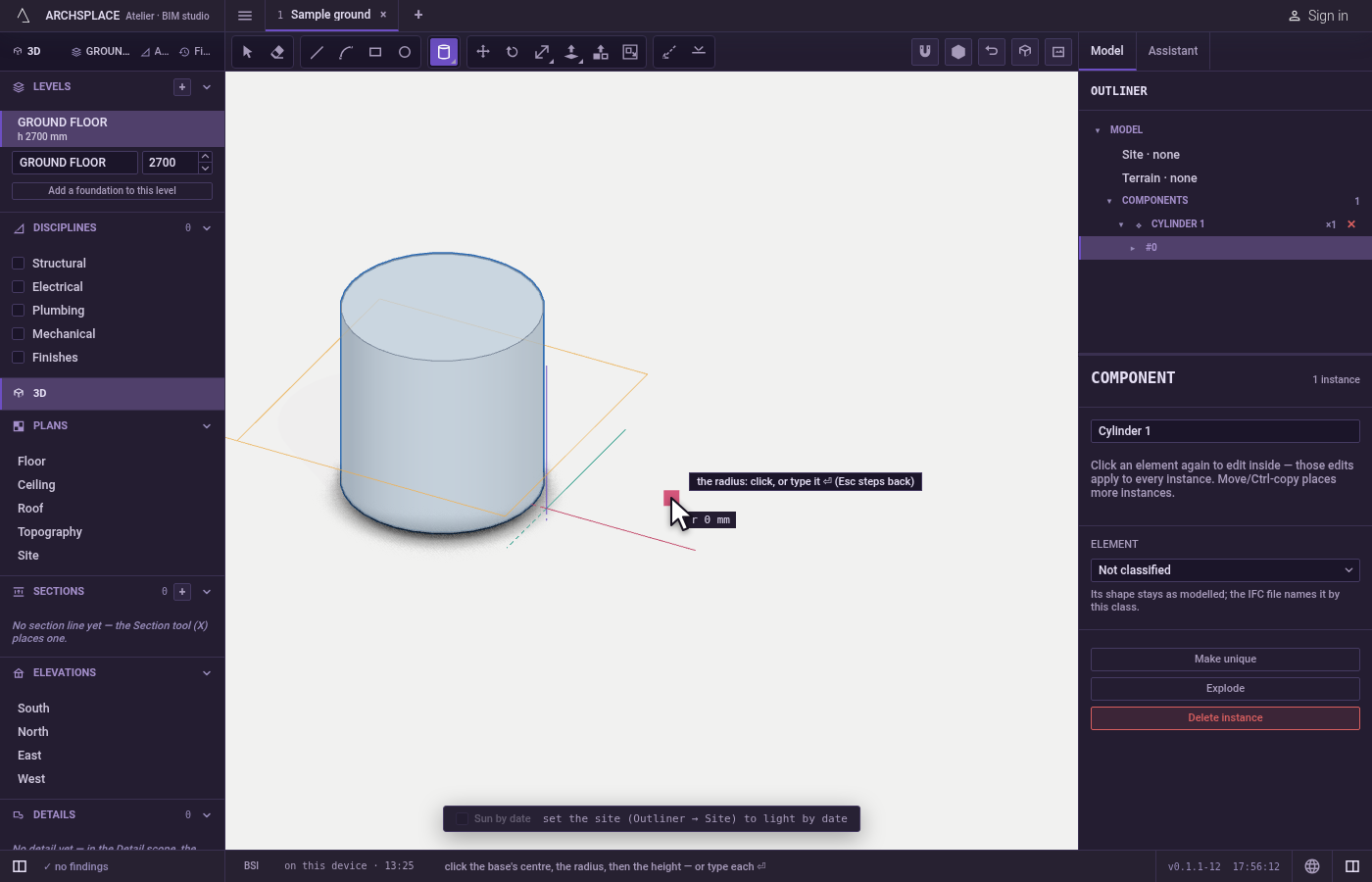This screenshot has height=882, width=1372.
Task: Collapse the Plans section chevron
Action: point(207,426)
